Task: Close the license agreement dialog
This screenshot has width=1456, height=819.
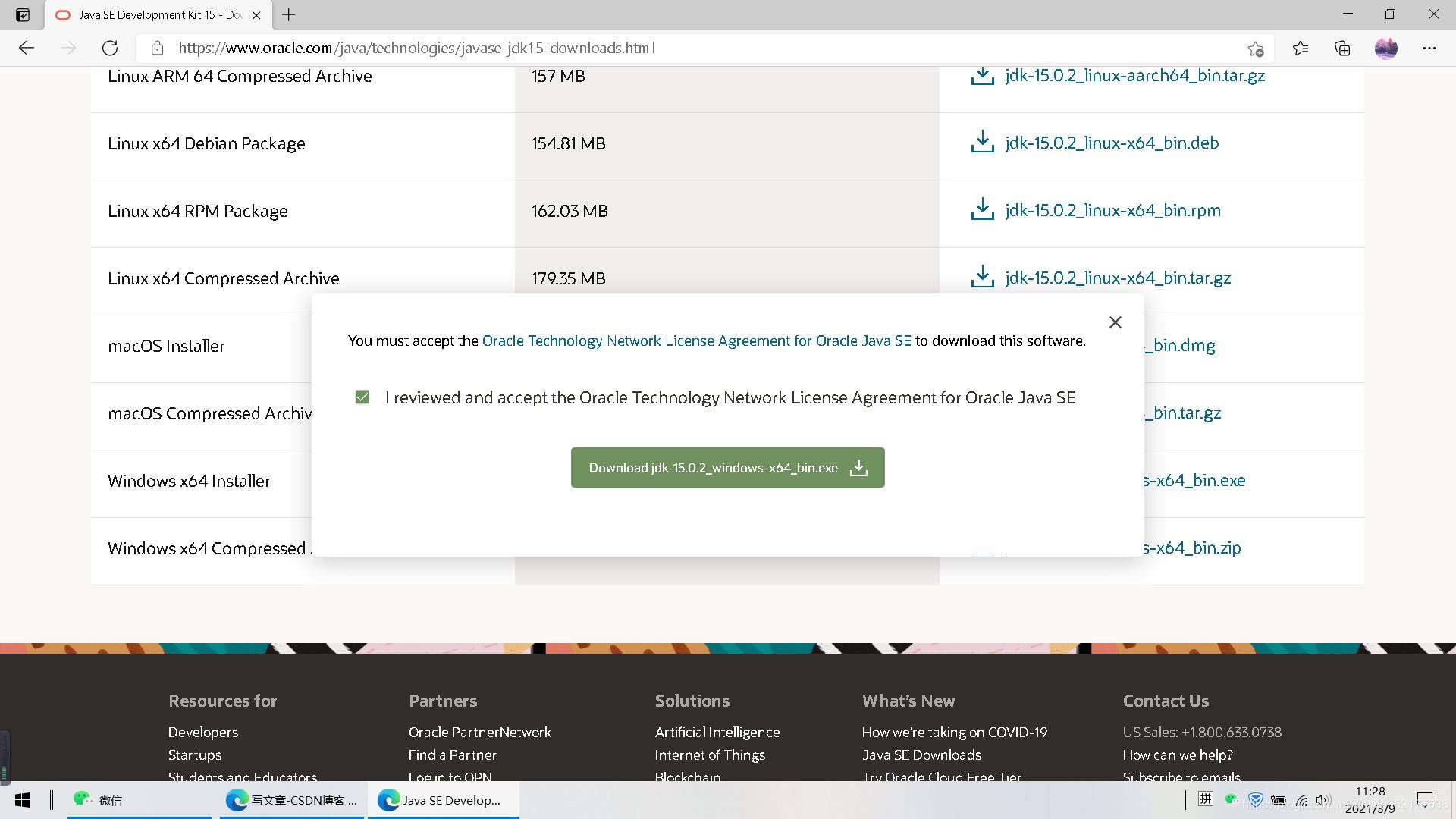Action: pyautogui.click(x=1115, y=322)
